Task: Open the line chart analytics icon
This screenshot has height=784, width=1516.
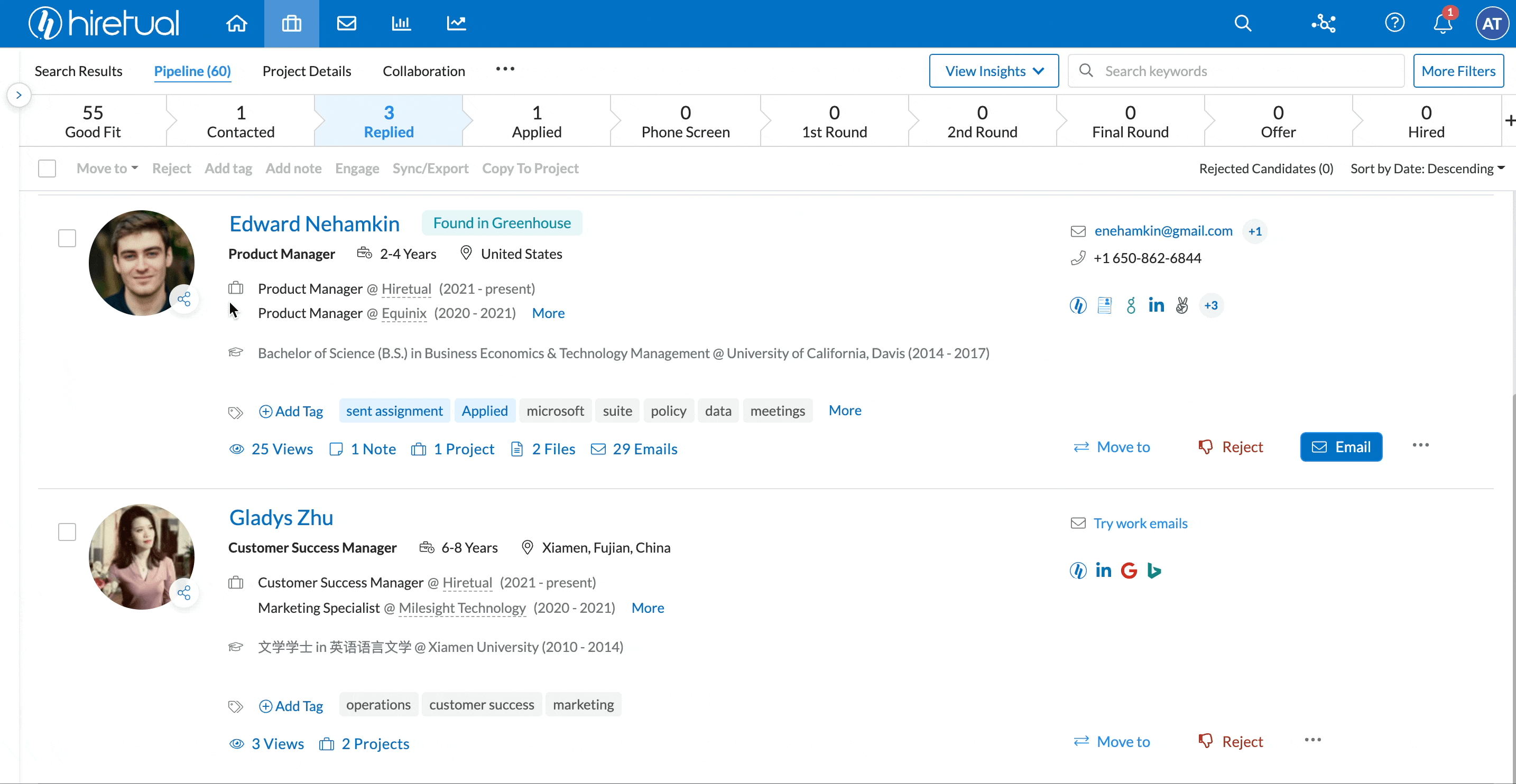Action: (456, 24)
